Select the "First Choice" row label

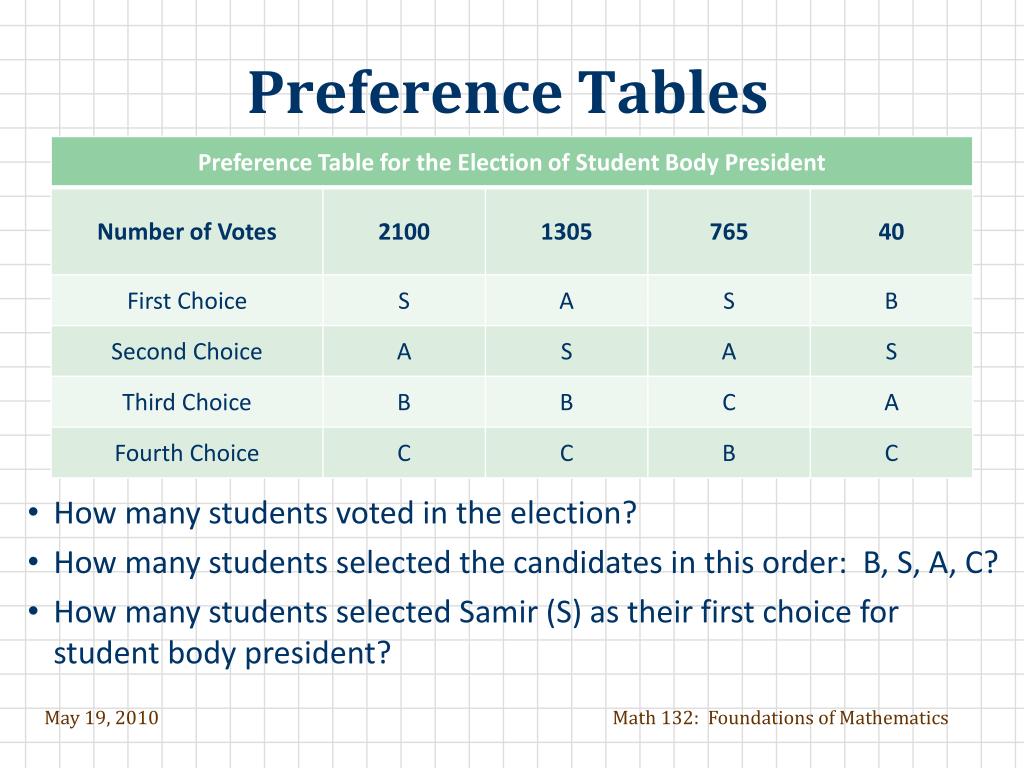(x=187, y=301)
